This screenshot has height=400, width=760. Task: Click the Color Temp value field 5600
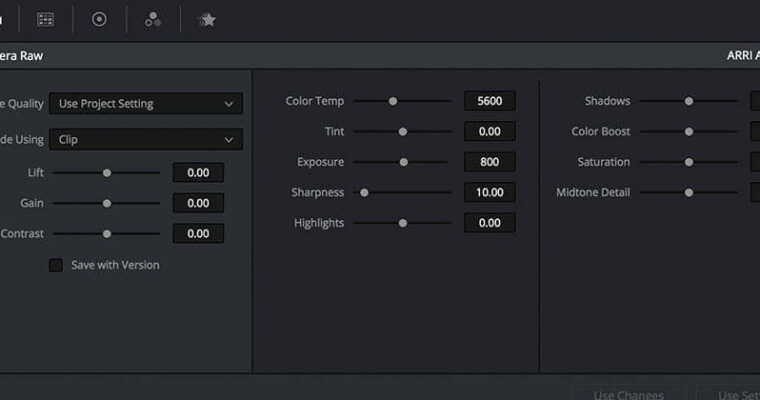pos(490,101)
